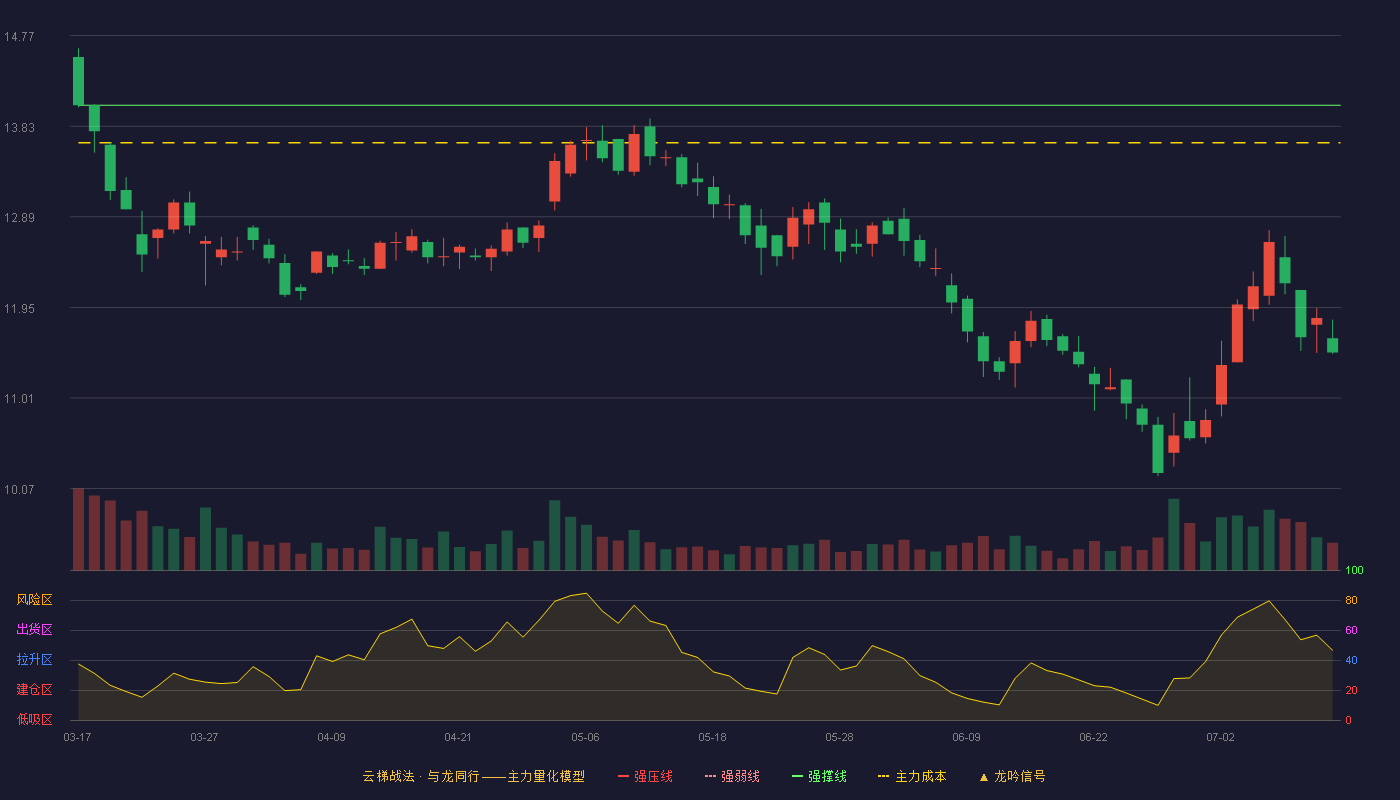Click the pink dashed icon beside 强弱线
Image resolution: width=1400 pixels, height=800 pixels.
point(710,777)
